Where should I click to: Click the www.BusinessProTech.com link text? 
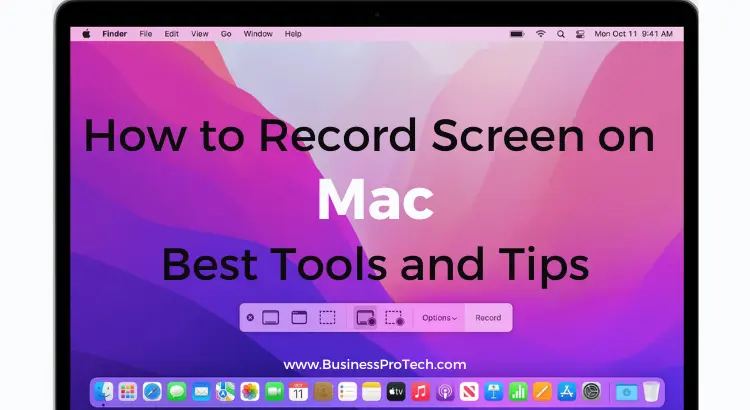[x=375, y=365]
